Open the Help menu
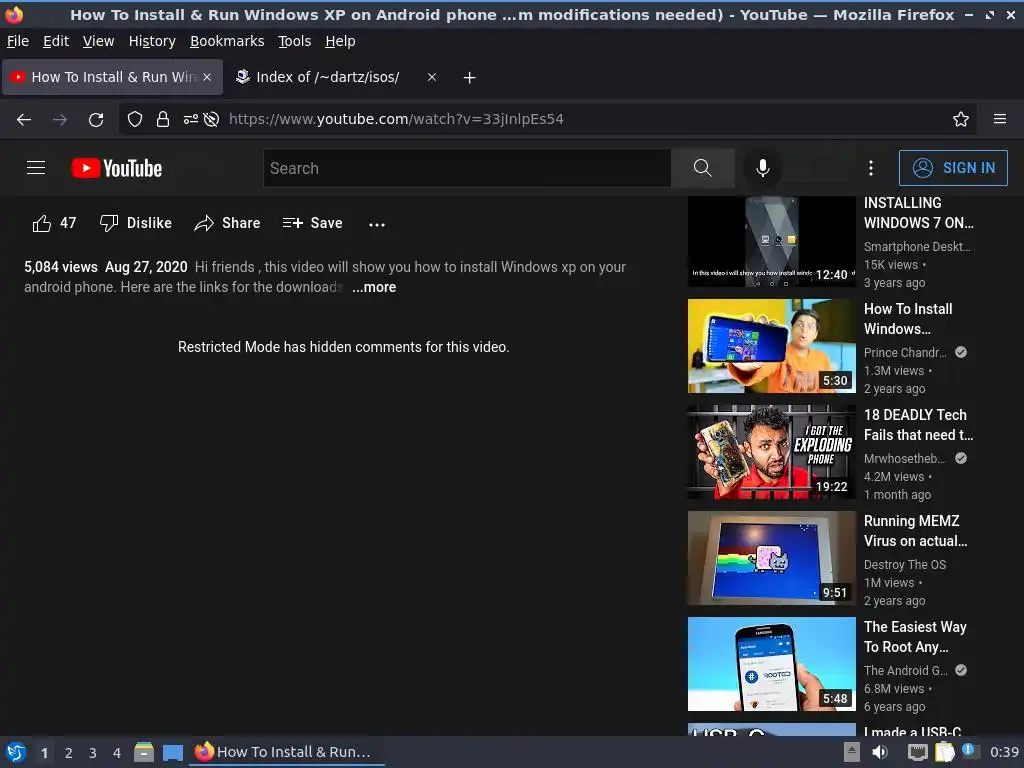Viewport: 1024px width, 768px height. click(x=340, y=41)
